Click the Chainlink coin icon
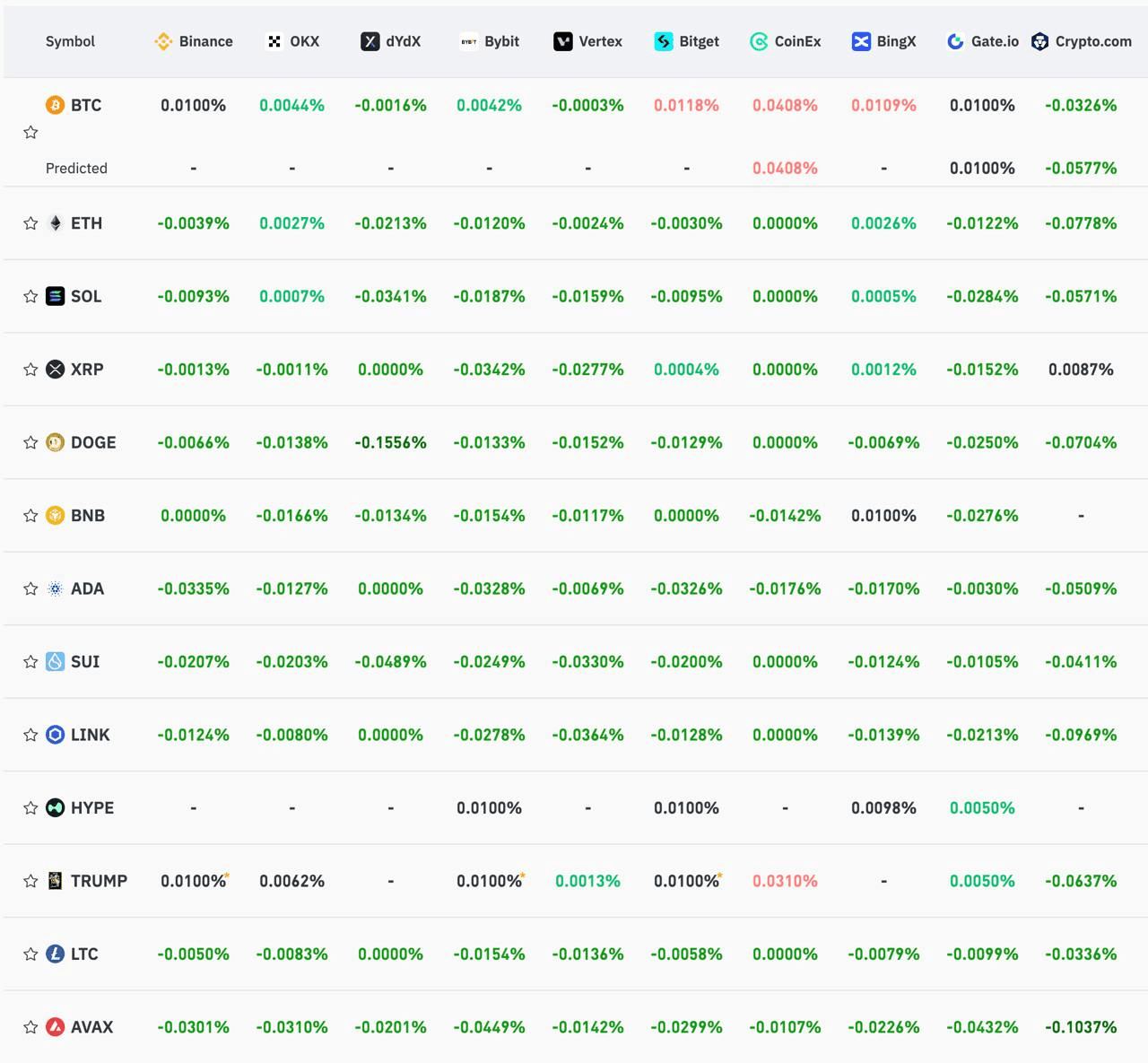 click(x=56, y=735)
